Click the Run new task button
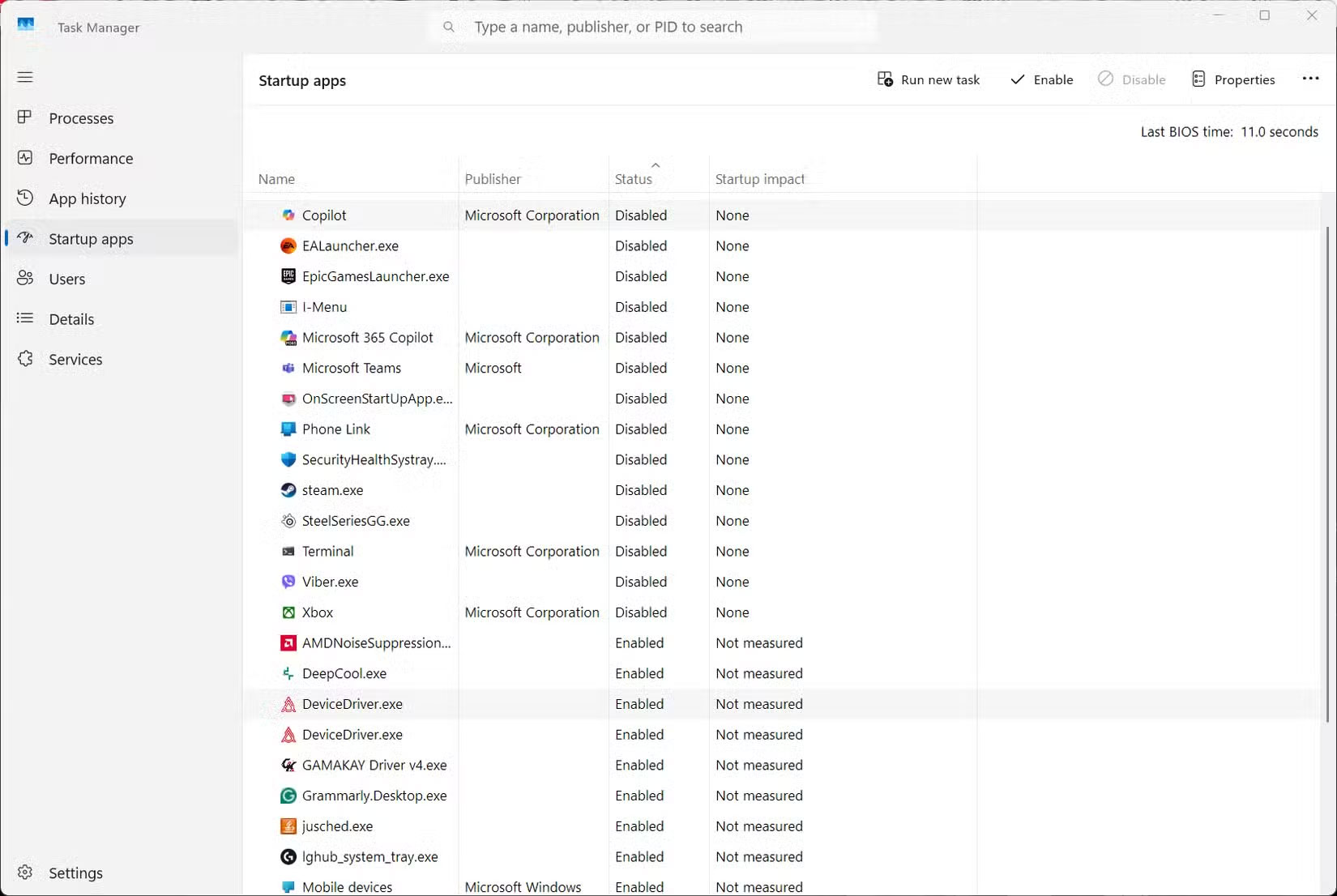This screenshot has width=1337, height=896. tap(929, 79)
